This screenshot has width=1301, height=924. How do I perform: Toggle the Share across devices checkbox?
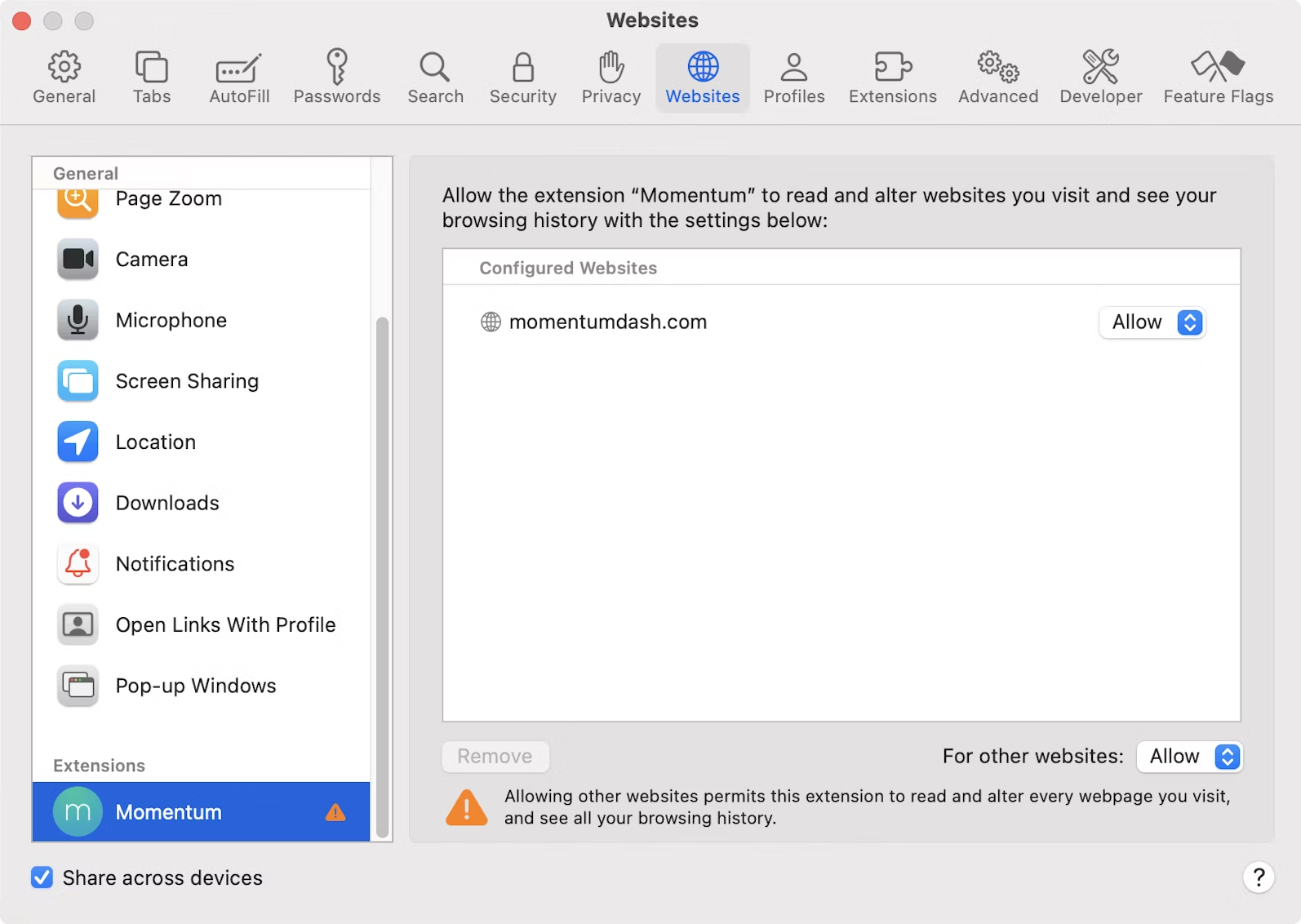click(x=42, y=877)
